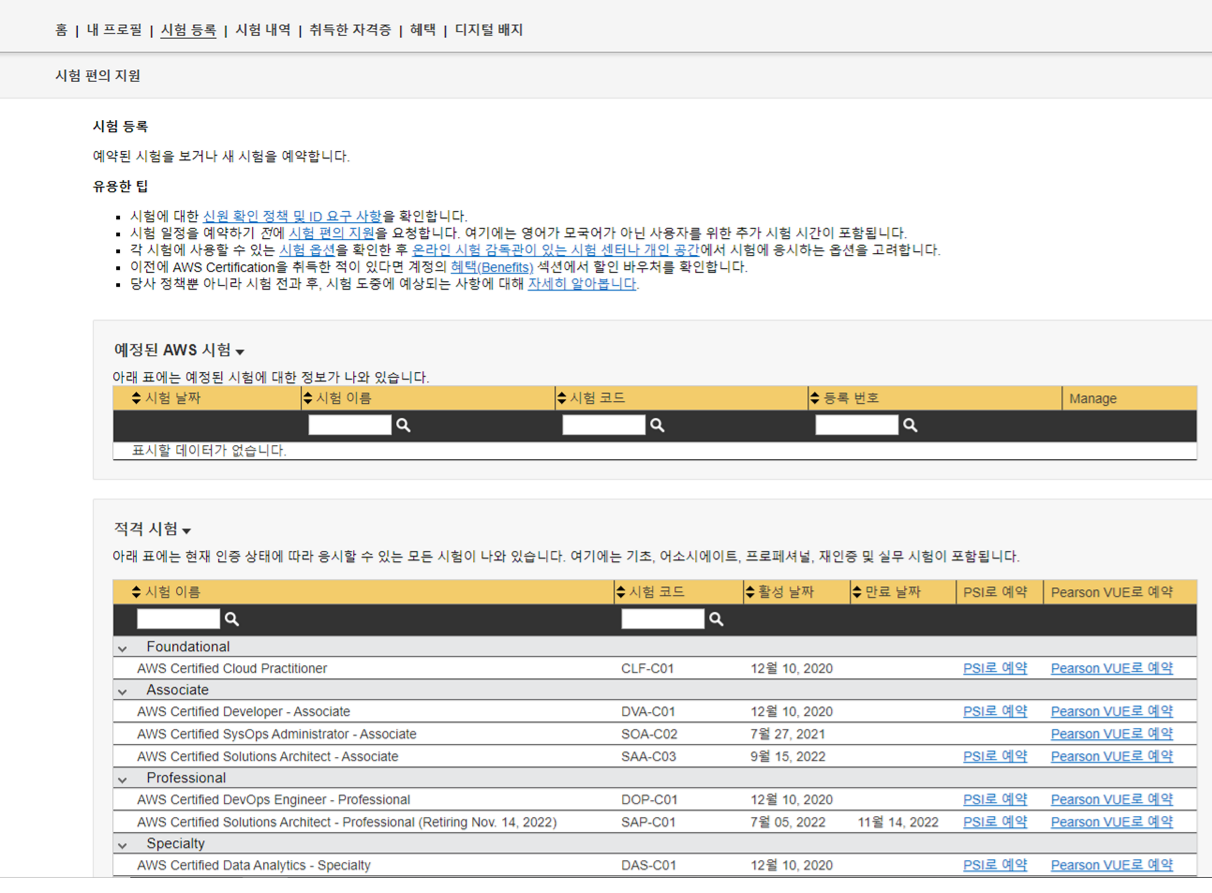Click search icon under 시험 이름 in scheduled exams table
Image resolution: width=1212 pixels, height=893 pixels.
(x=403, y=425)
